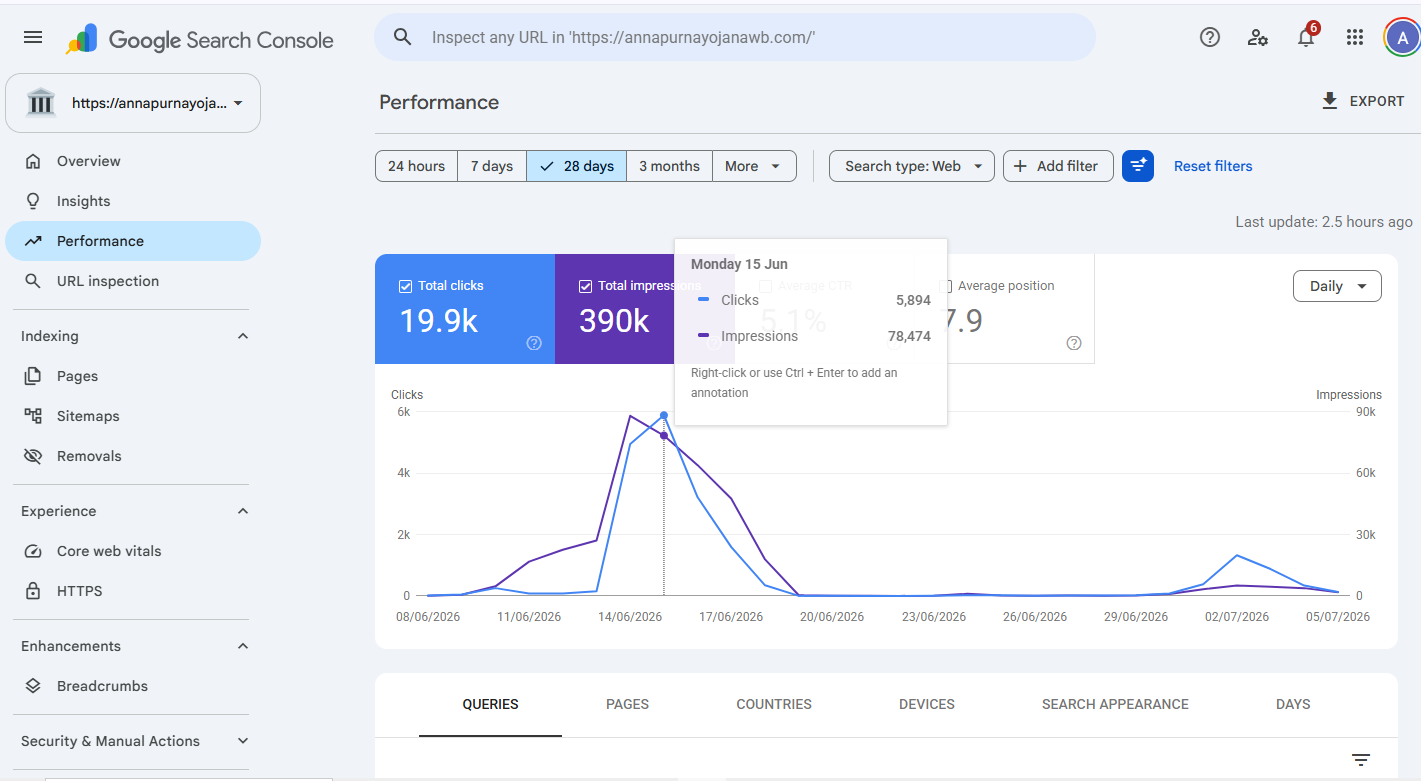
Task: Switch to the Queries tab
Action: 490,704
